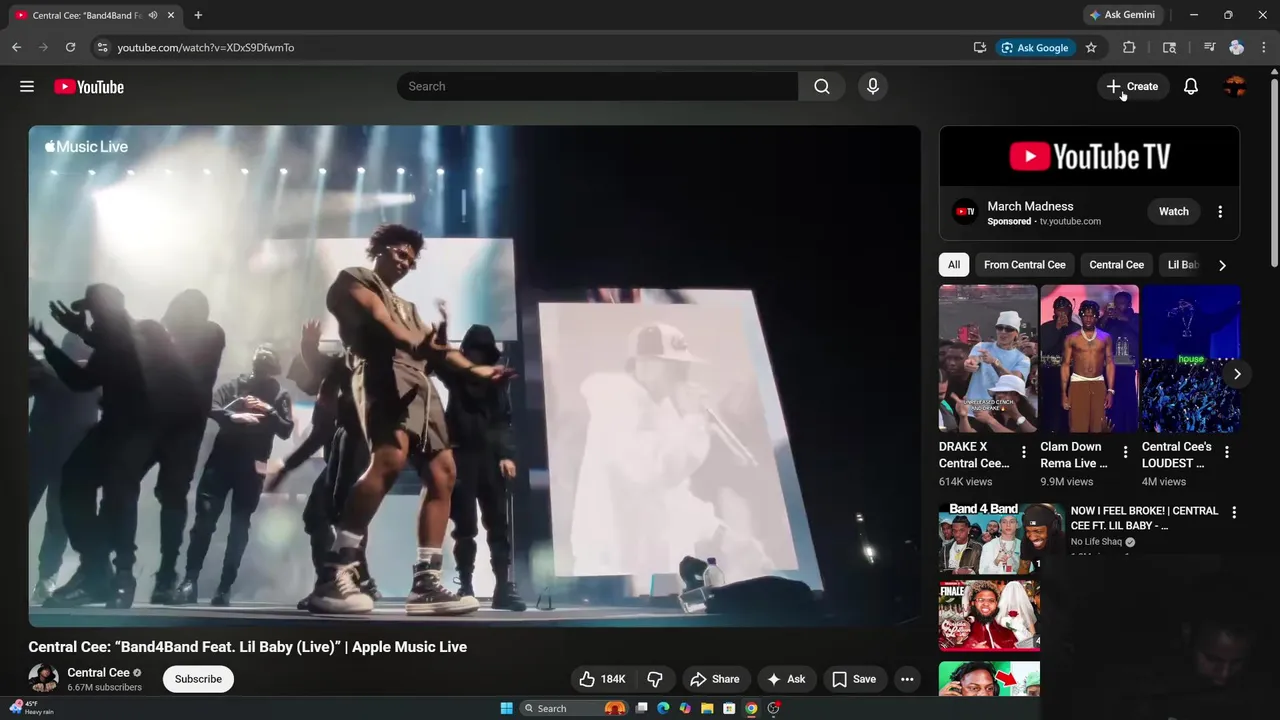Screen dimensions: 1280x720
Task: Start voice search with microphone icon
Action: (873, 87)
